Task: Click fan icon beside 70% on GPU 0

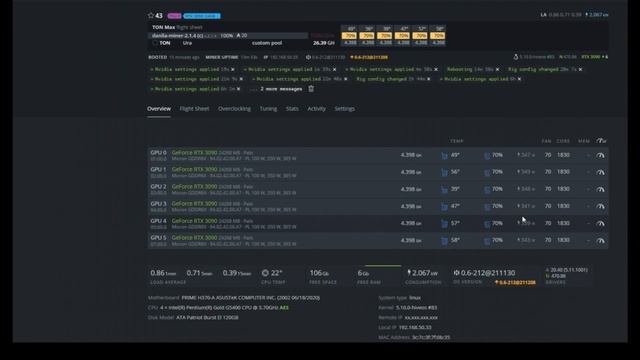Action: 487,156
